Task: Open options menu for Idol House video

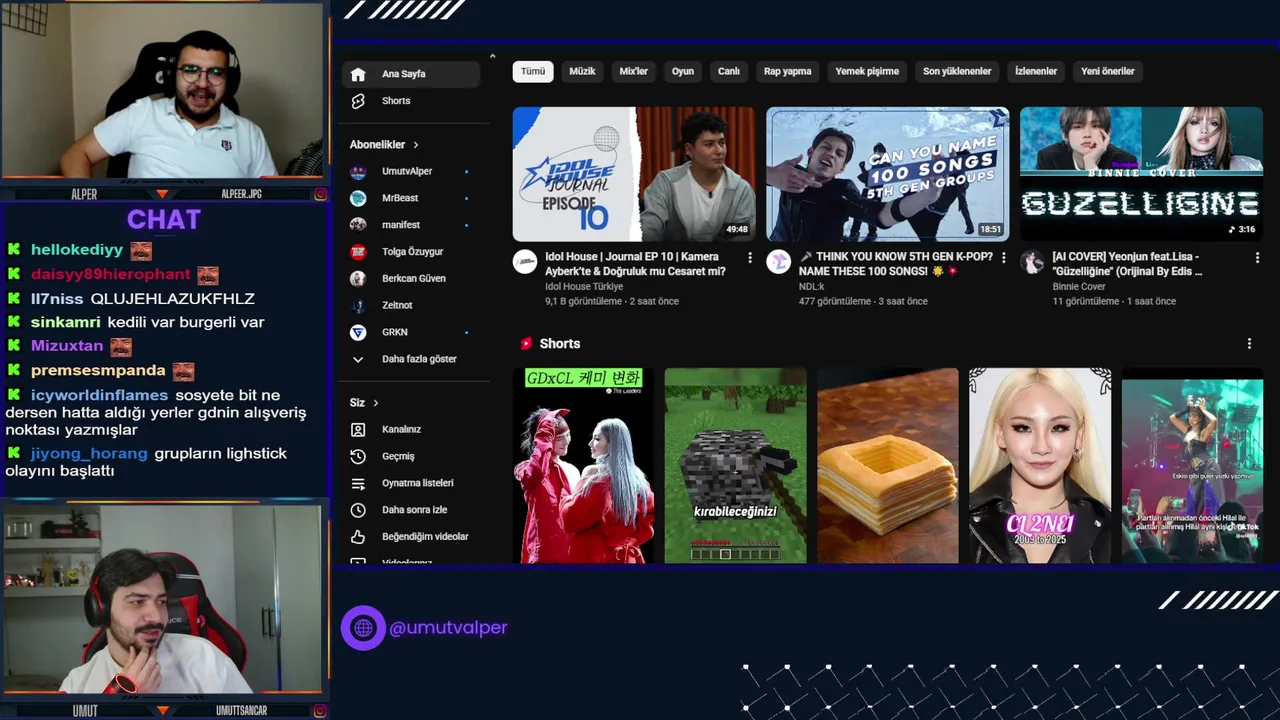Action: point(750,258)
